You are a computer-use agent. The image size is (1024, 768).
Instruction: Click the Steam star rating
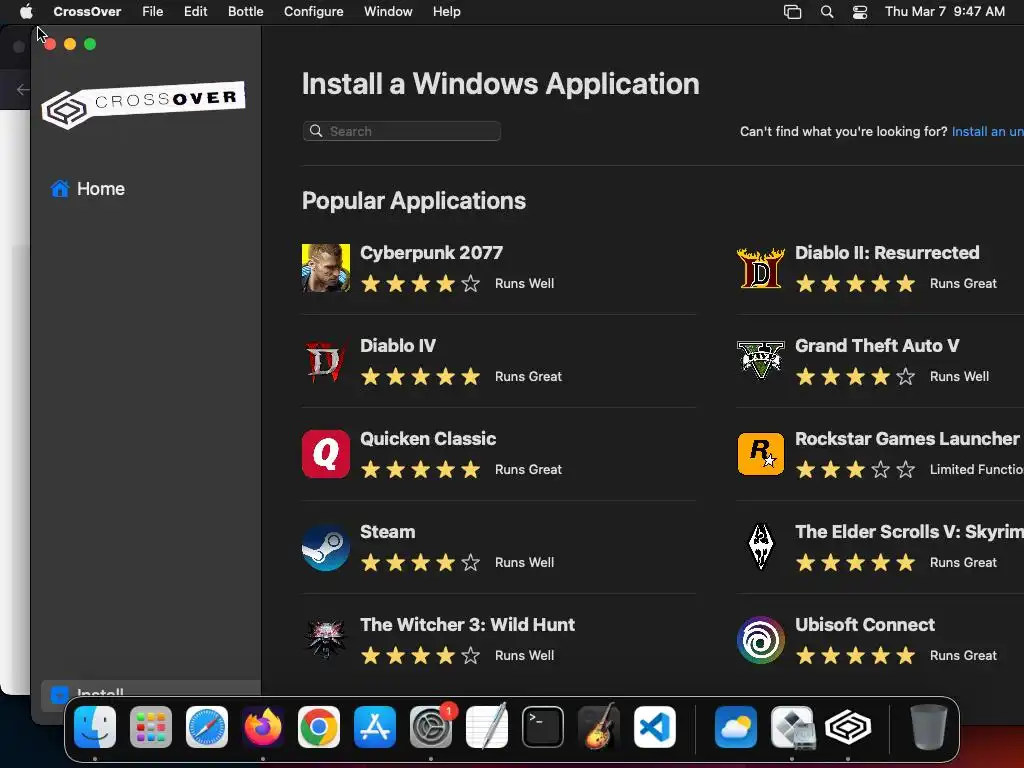(x=420, y=562)
